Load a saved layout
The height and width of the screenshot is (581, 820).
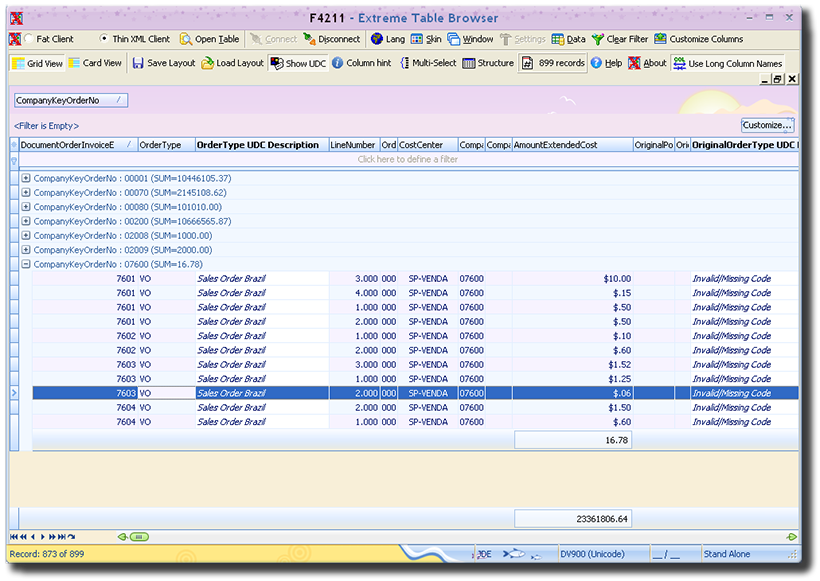tap(233, 63)
